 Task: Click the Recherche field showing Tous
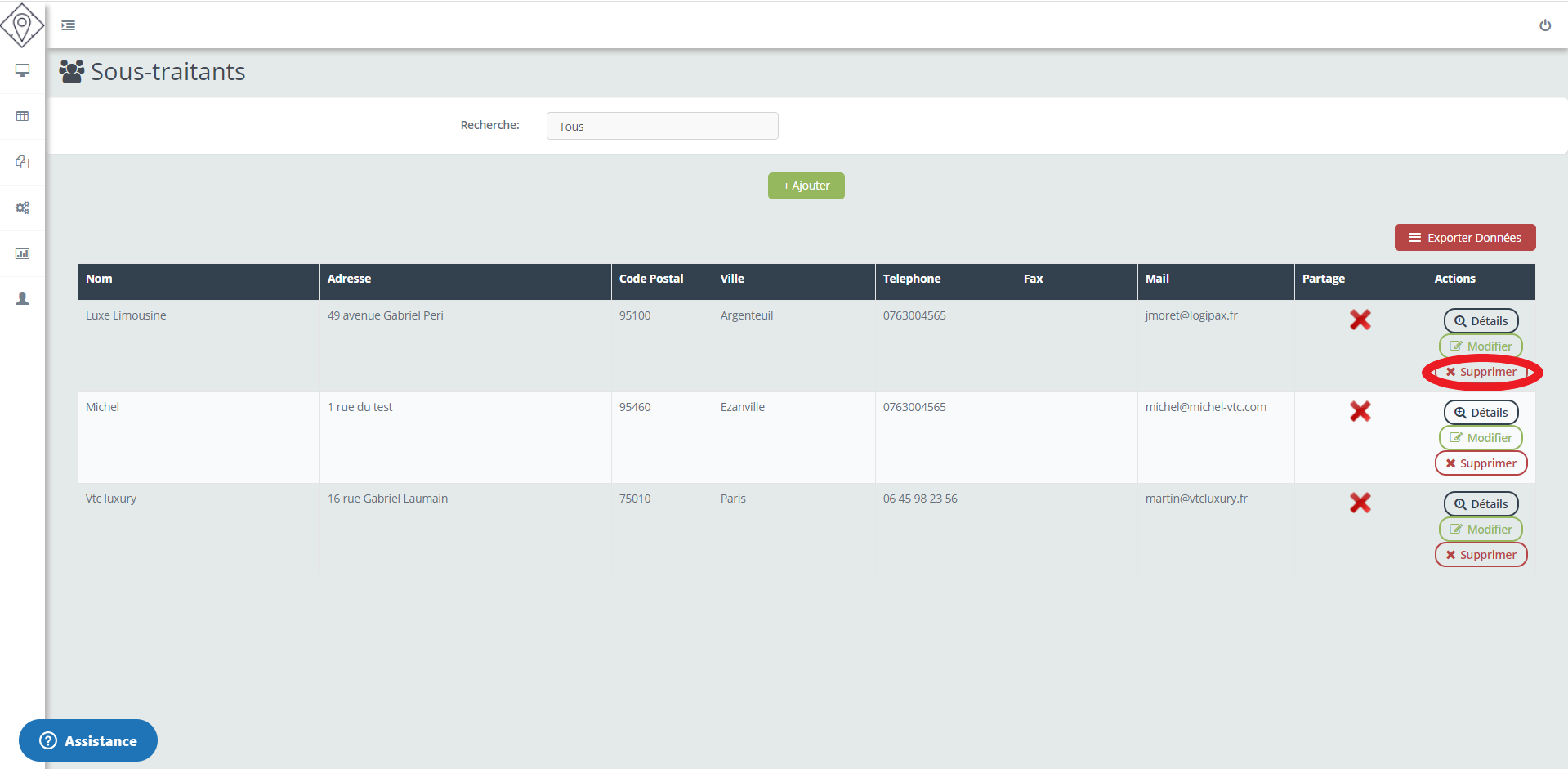(x=662, y=126)
